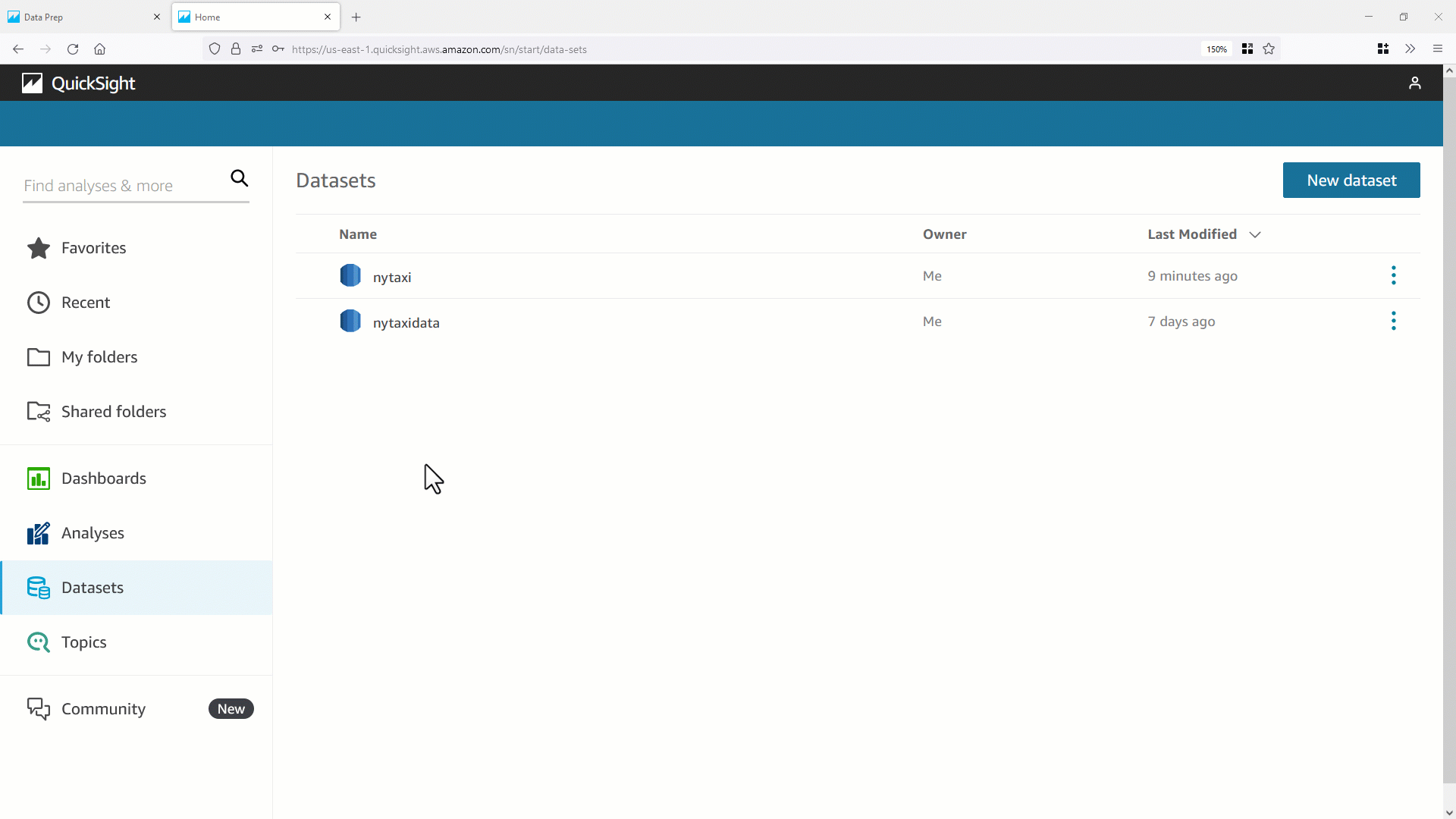Click the 150% zoom indicator
This screenshot has width=1456, height=819.
[x=1216, y=49]
